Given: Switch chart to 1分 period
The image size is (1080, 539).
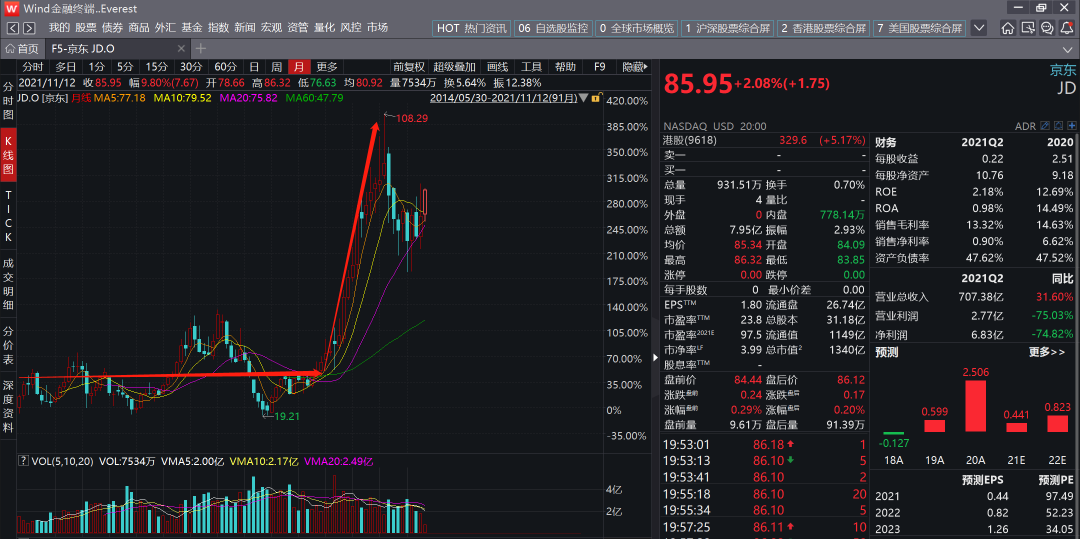Looking at the screenshot, I should point(96,67).
